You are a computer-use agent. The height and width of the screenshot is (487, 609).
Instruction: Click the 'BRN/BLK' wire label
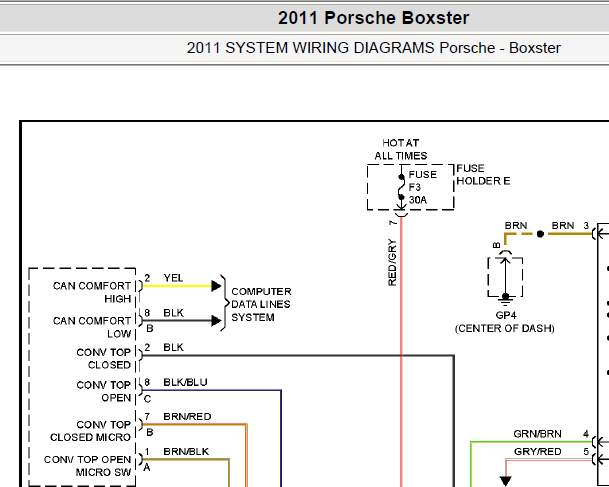click(186, 452)
